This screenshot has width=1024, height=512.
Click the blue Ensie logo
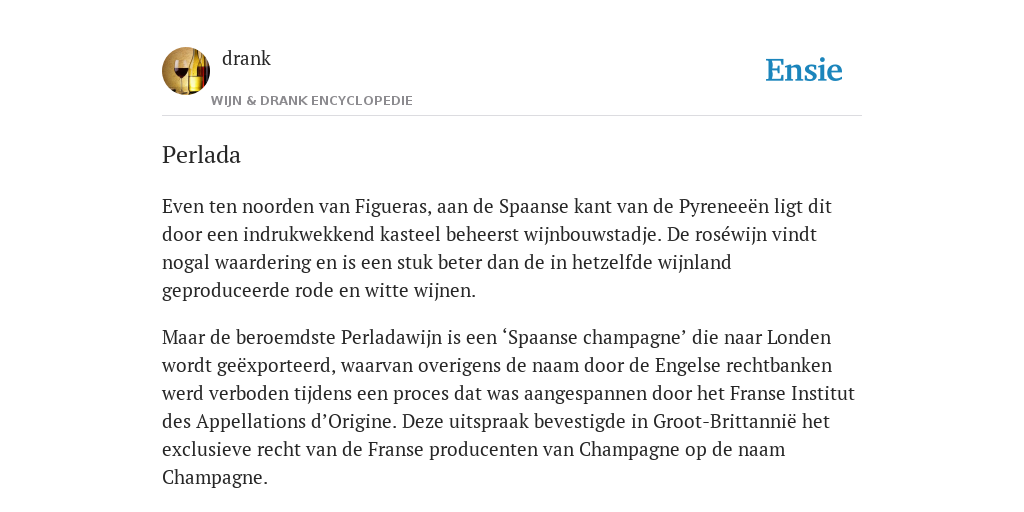(804, 70)
